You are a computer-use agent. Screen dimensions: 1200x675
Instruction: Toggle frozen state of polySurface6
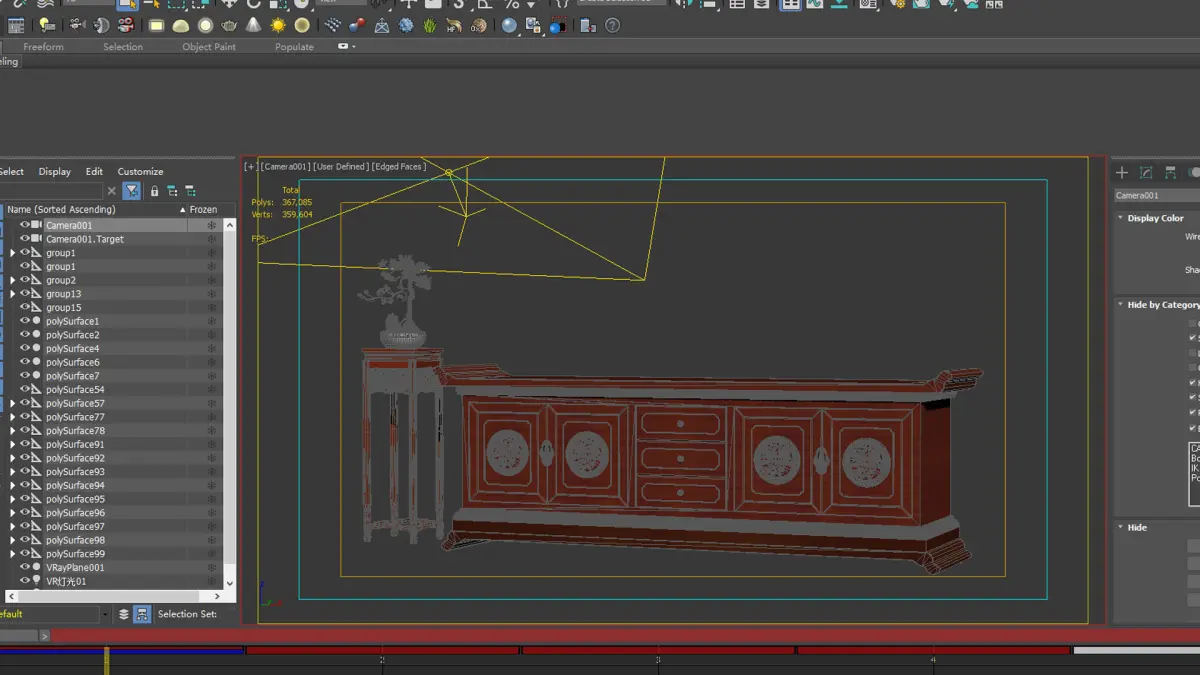[x=211, y=362]
